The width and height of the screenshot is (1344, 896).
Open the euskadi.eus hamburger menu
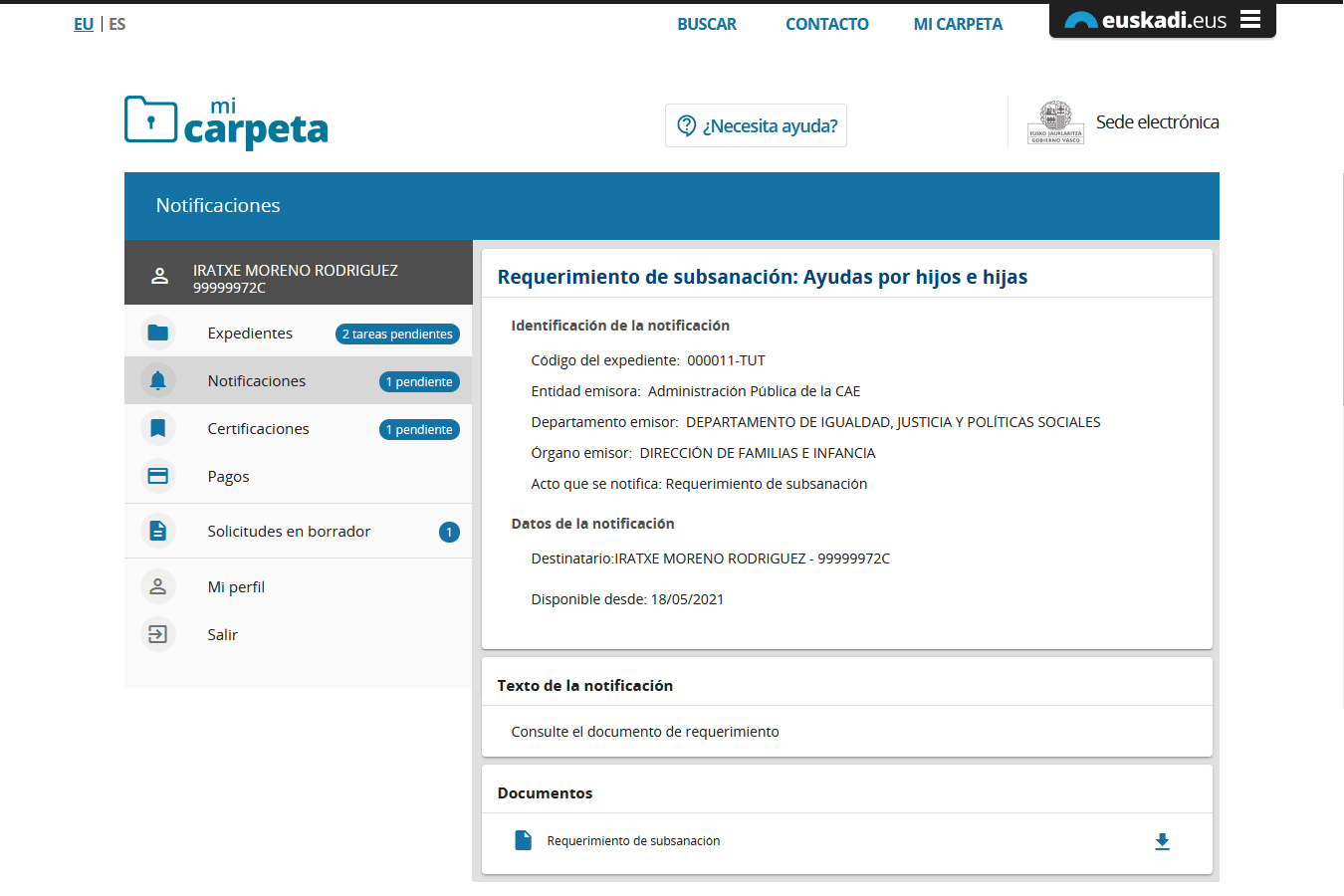[x=1250, y=20]
